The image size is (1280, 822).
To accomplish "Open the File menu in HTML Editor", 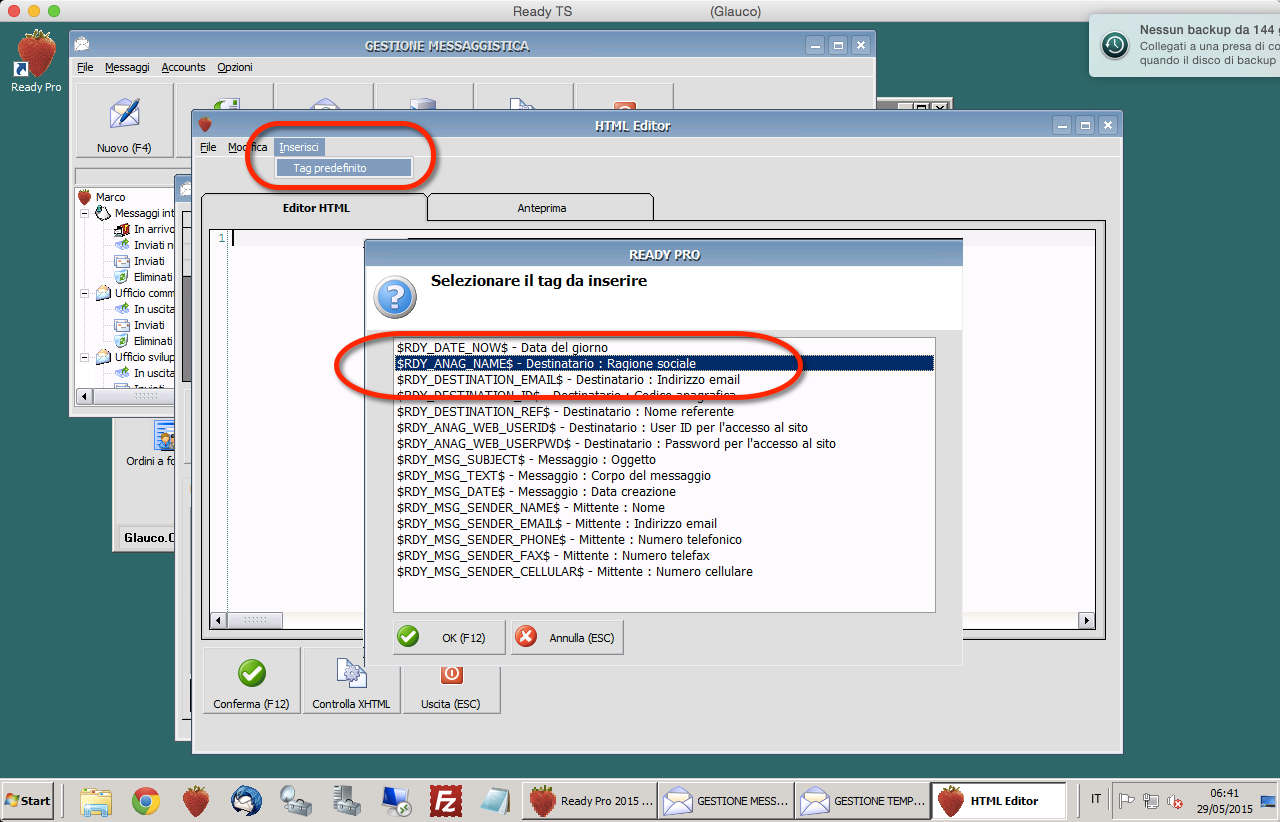I will pyautogui.click(x=208, y=147).
